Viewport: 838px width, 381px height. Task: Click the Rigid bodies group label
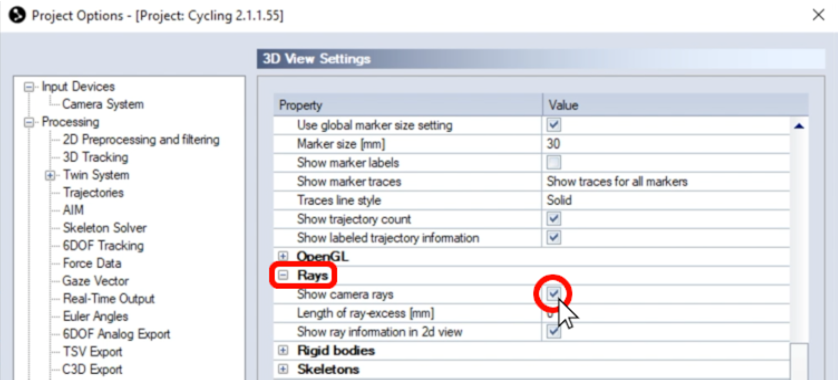[336, 351]
